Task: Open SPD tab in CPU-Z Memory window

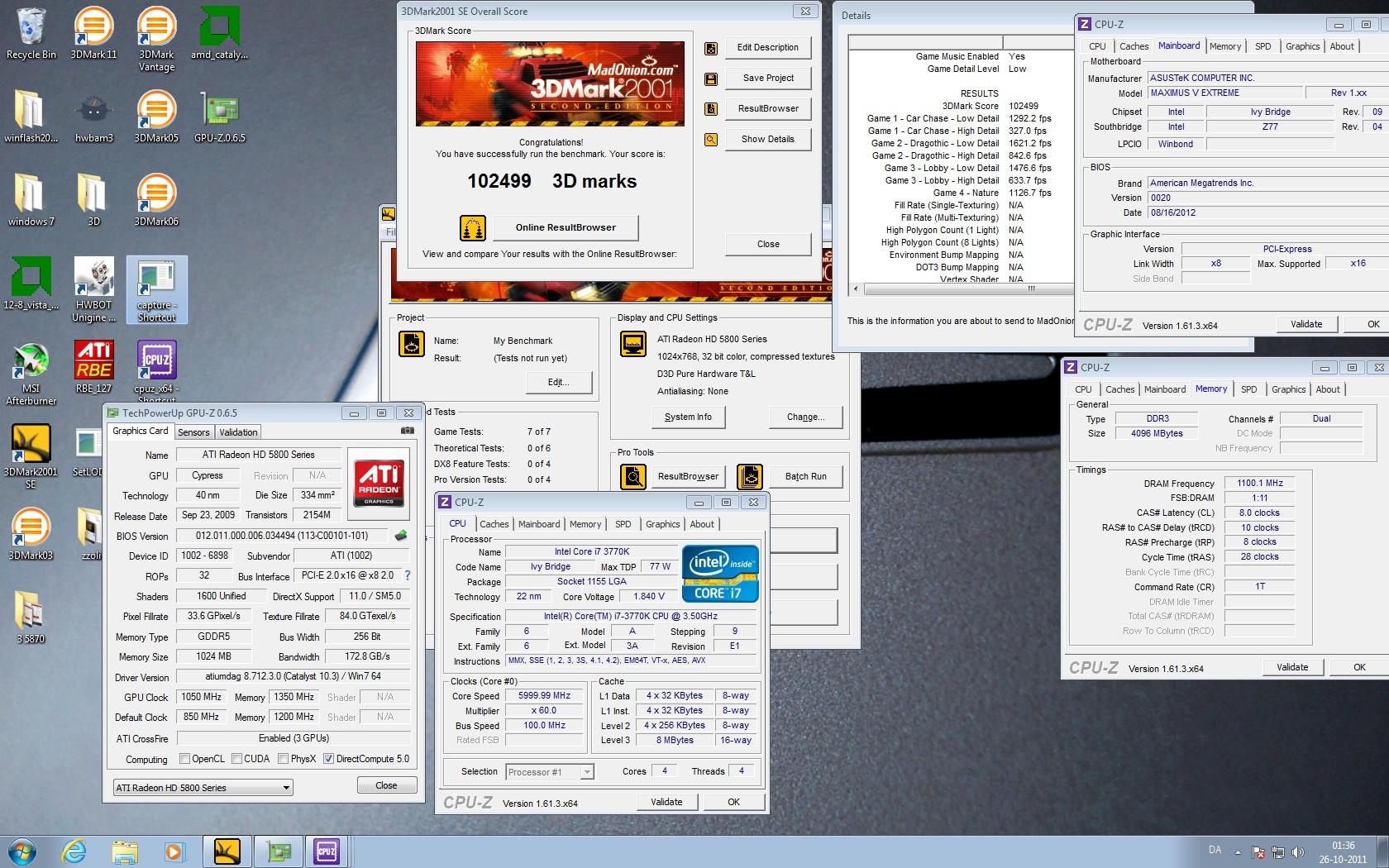Action: 1249,389
